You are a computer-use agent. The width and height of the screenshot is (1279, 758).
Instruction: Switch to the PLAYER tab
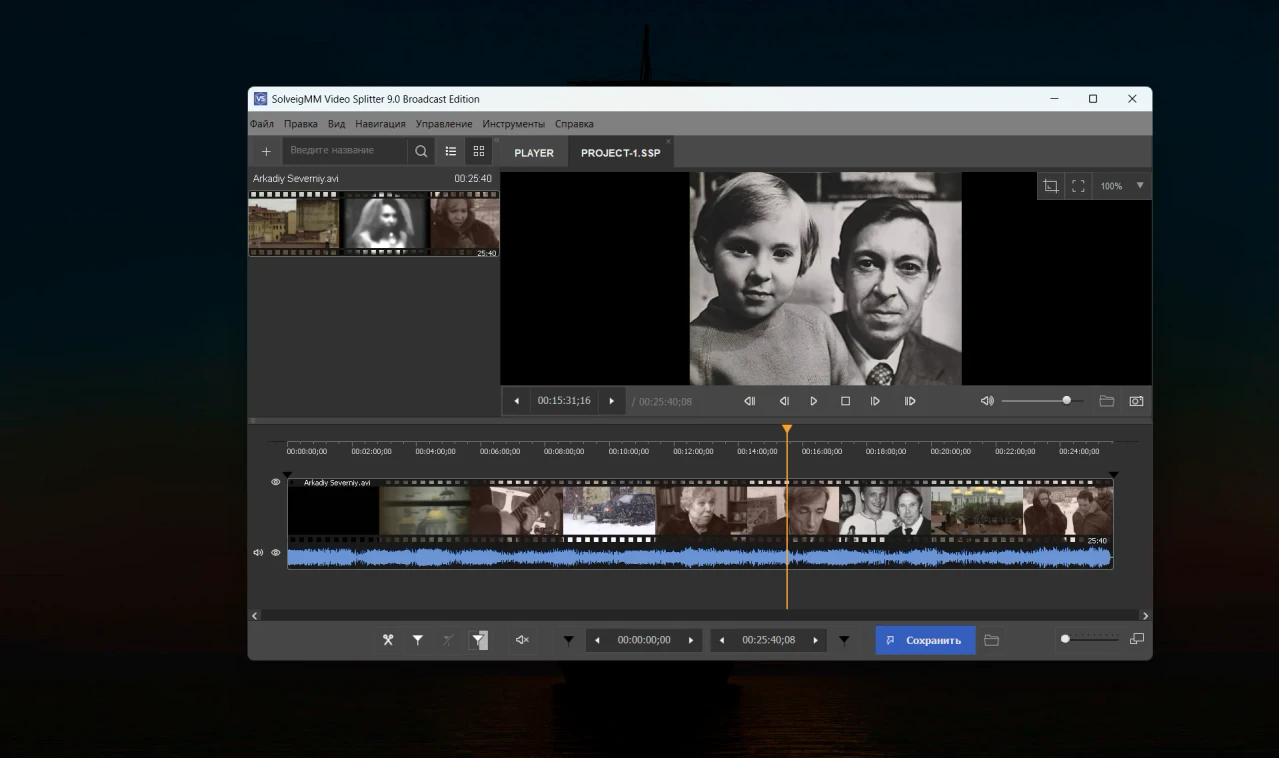[x=534, y=153]
